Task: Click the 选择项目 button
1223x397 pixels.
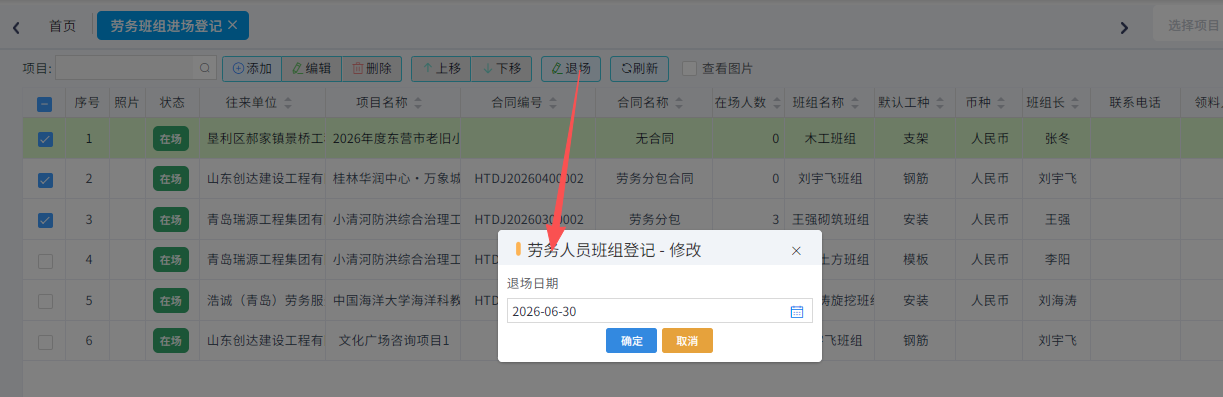Action: click(x=1188, y=26)
